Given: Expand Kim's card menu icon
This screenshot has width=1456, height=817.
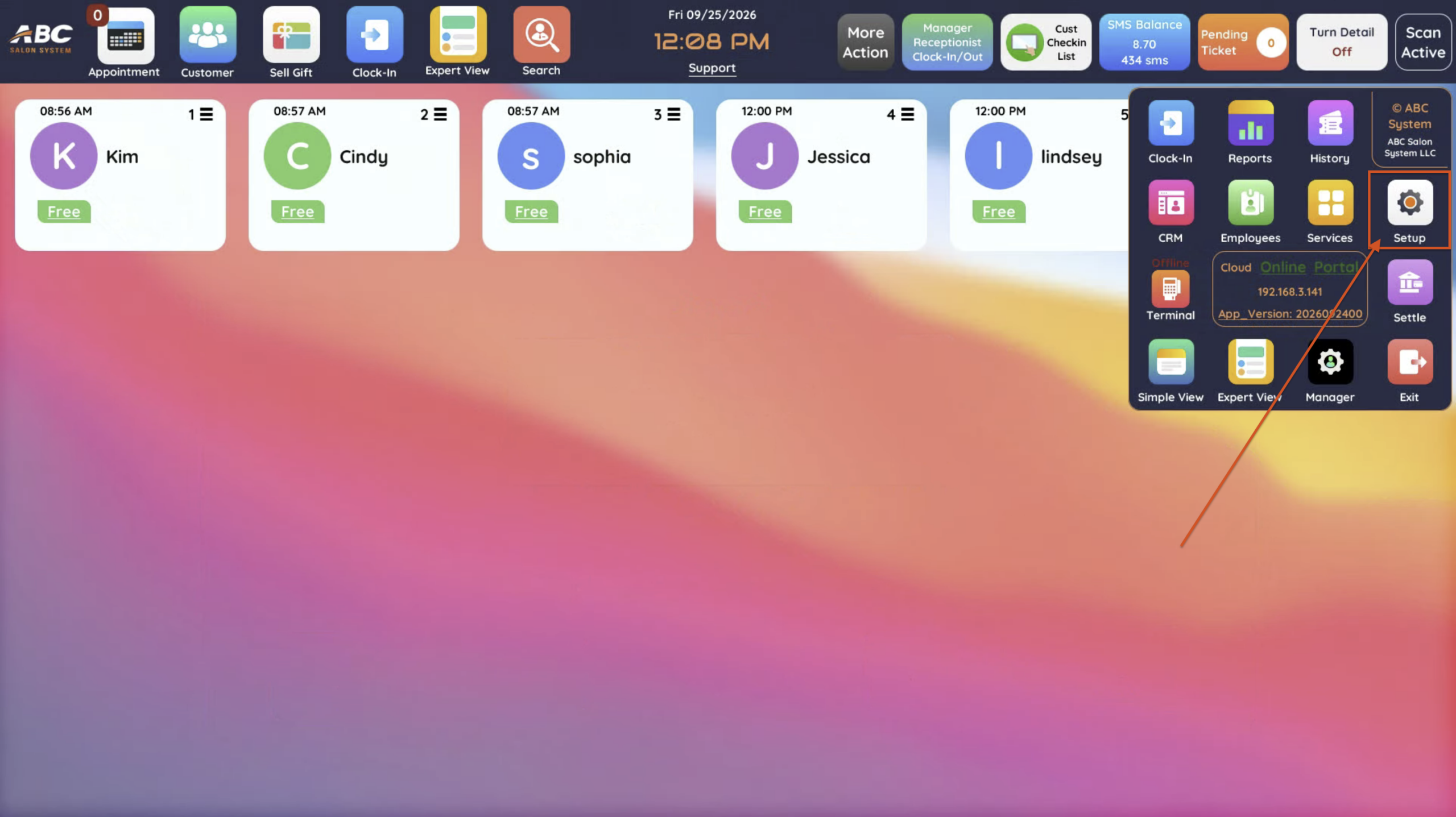Looking at the screenshot, I should point(206,114).
